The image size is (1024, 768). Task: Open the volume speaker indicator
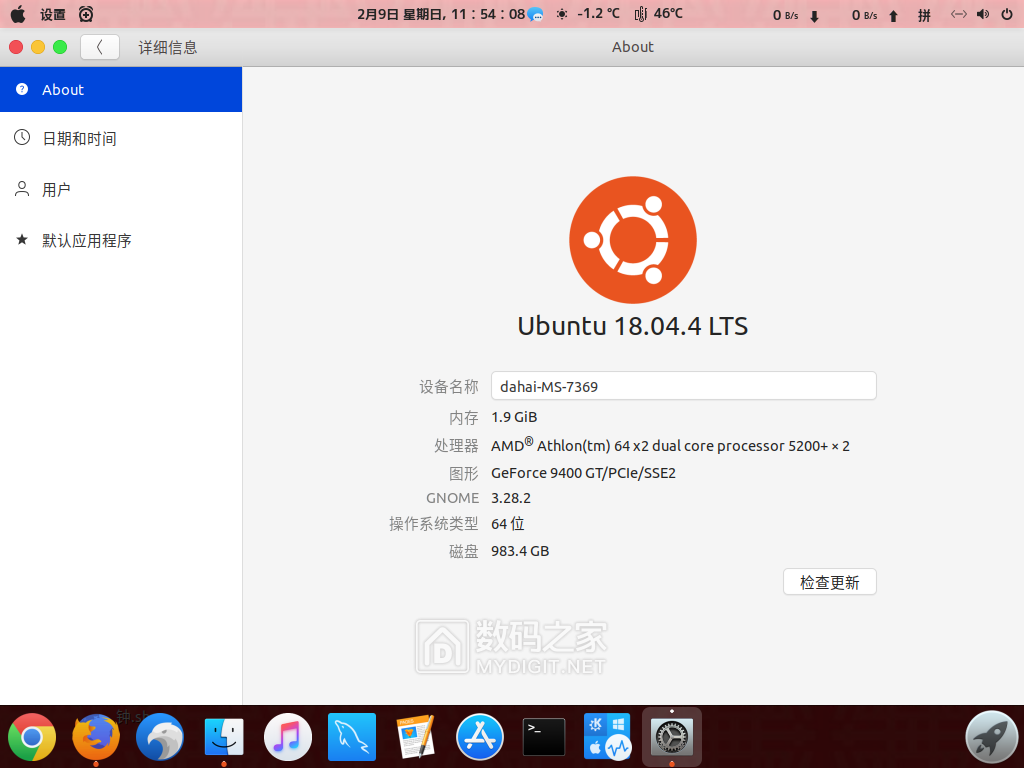983,14
